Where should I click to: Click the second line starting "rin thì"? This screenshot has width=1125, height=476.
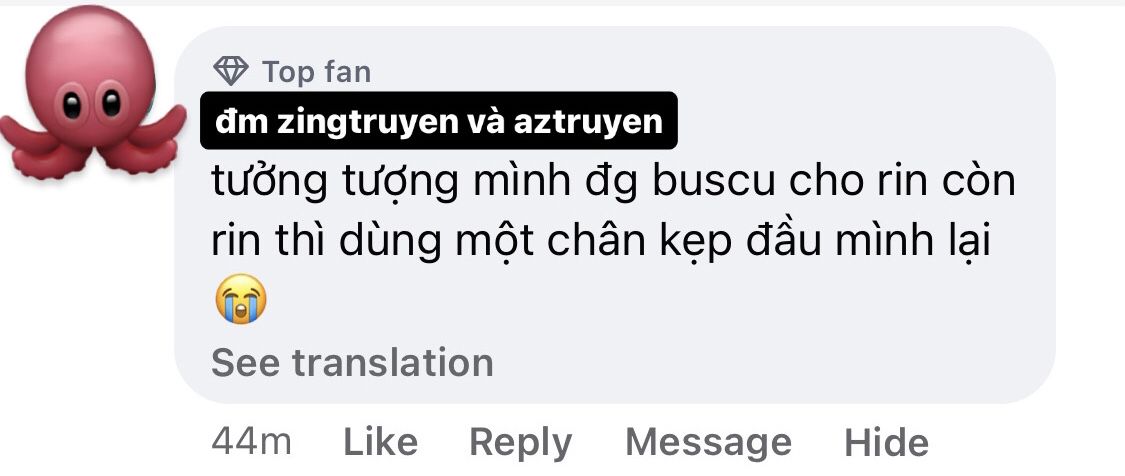[x=601, y=242]
